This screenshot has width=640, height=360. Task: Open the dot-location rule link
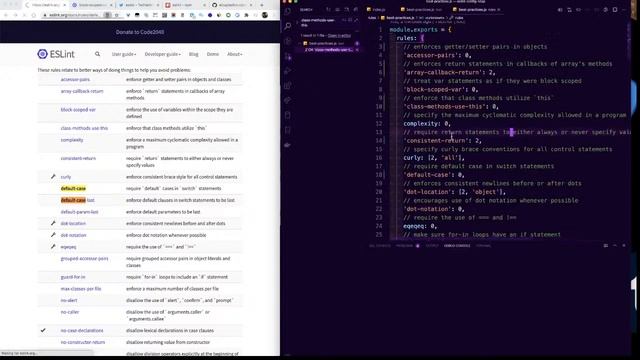73,224
